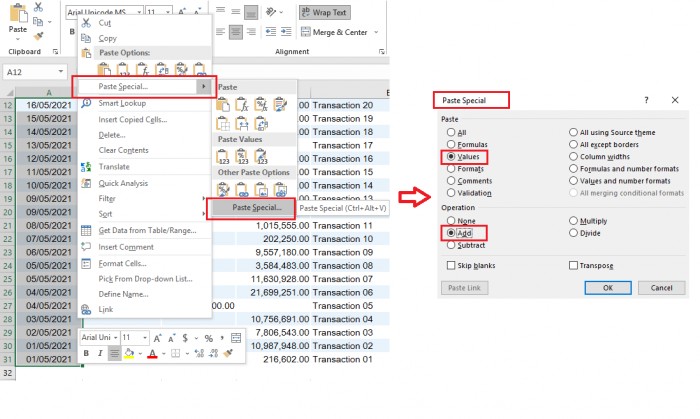Viewport: 700px width, 419px height.
Task: Open the Name Box dropdown for A12
Action: pos(60,72)
